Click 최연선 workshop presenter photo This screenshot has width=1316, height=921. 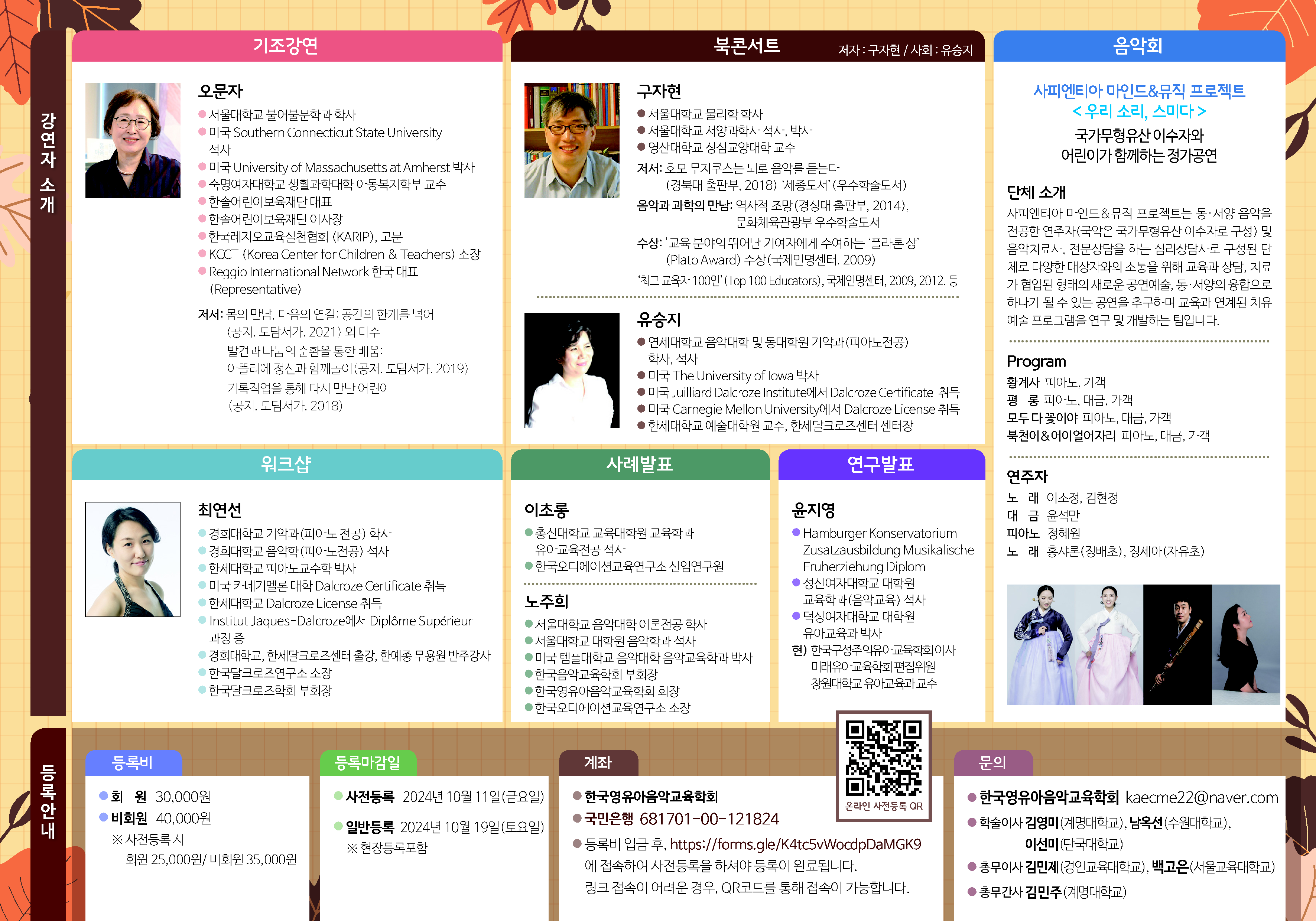tap(132, 559)
